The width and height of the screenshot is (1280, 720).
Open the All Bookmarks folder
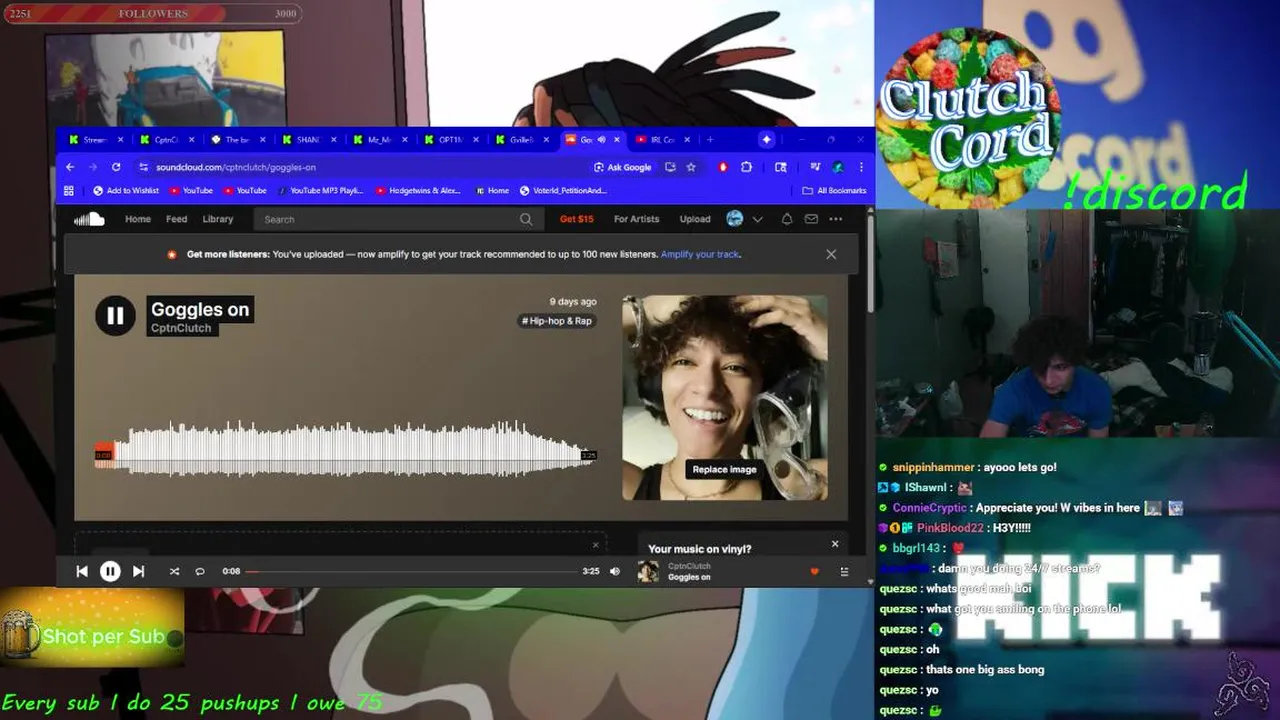834,190
